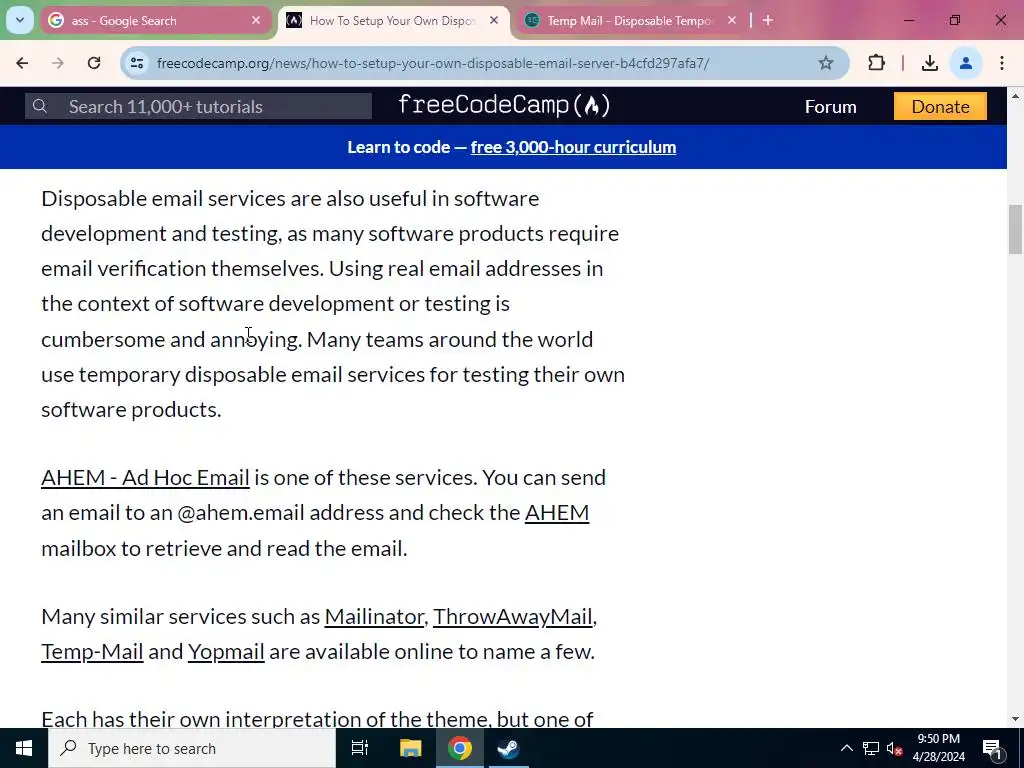The width and height of the screenshot is (1024, 768).
Task: Click the text '@ahem.email address'
Action: tap(281, 513)
